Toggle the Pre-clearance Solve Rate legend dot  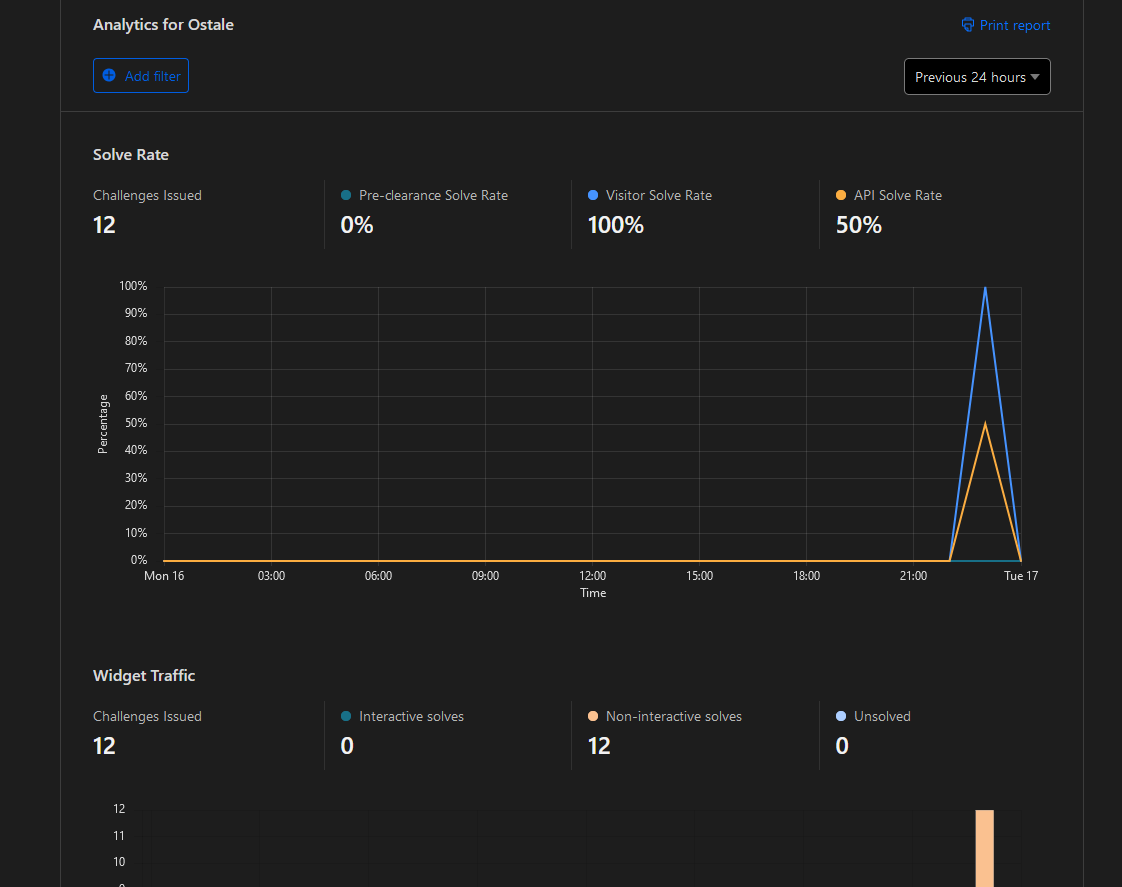pyautogui.click(x=346, y=195)
